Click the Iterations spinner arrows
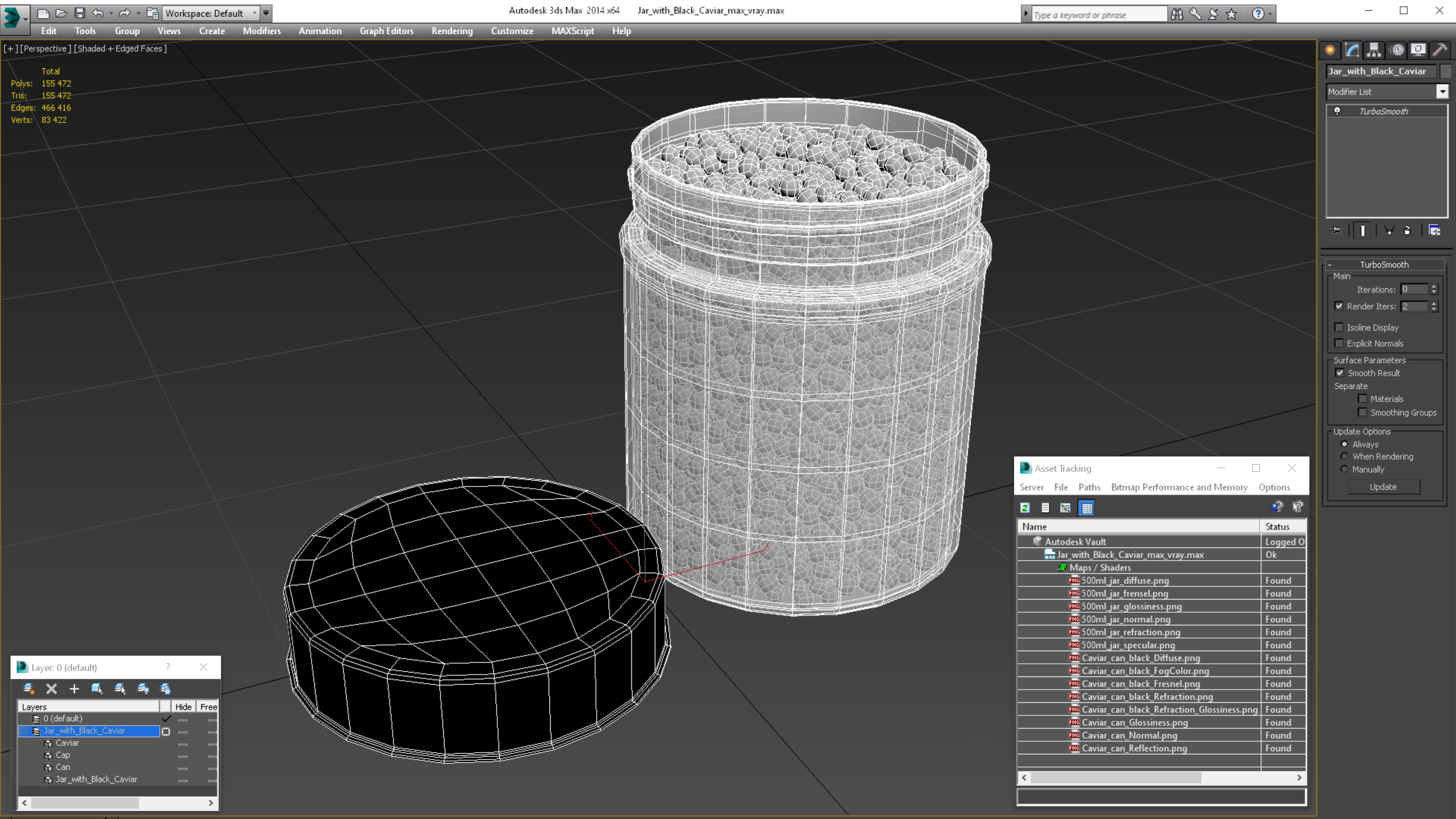The height and width of the screenshot is (819, 1456). click(1433, 289)
